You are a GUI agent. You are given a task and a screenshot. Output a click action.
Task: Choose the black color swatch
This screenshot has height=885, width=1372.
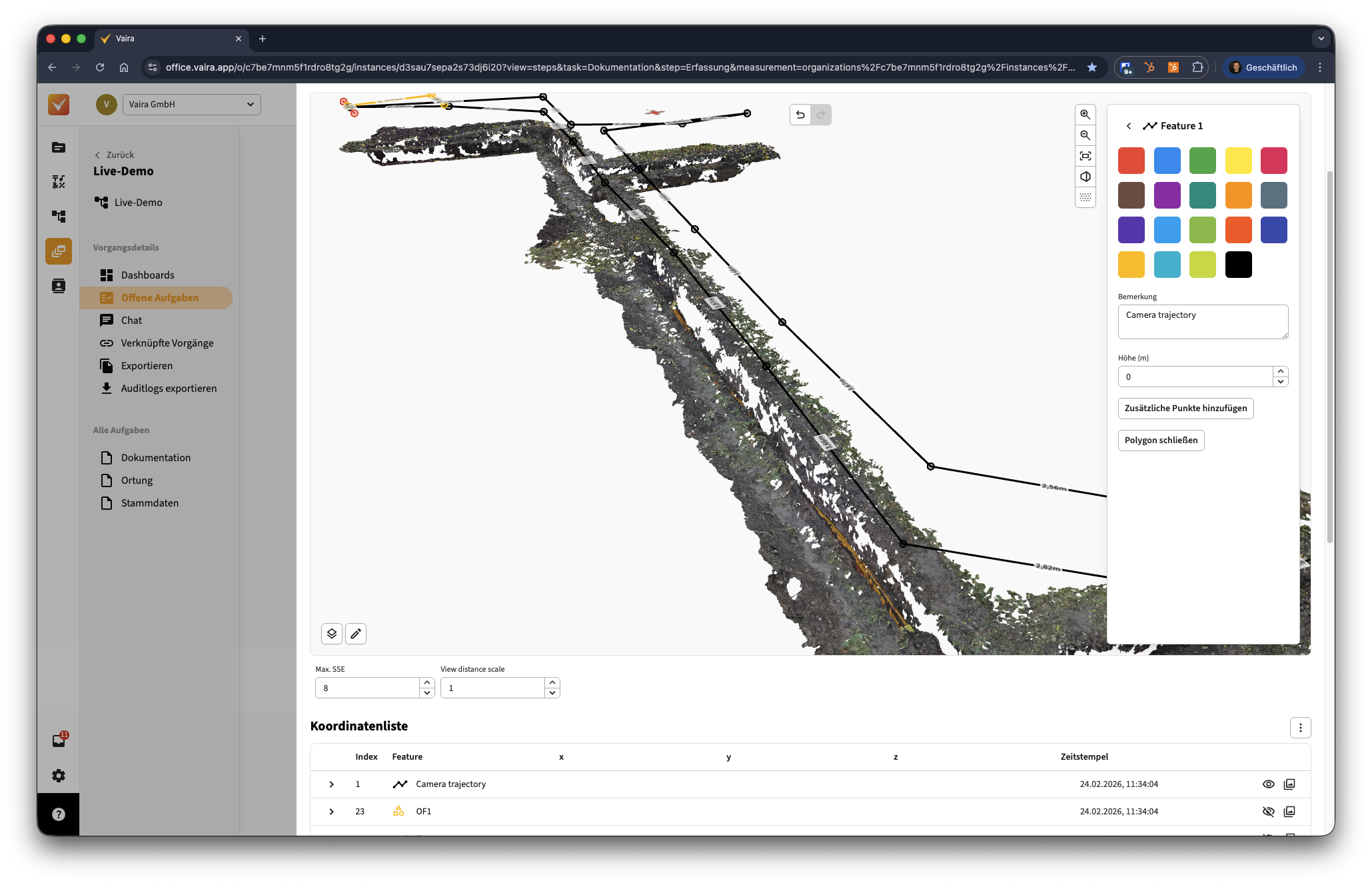coord(1238,265)
